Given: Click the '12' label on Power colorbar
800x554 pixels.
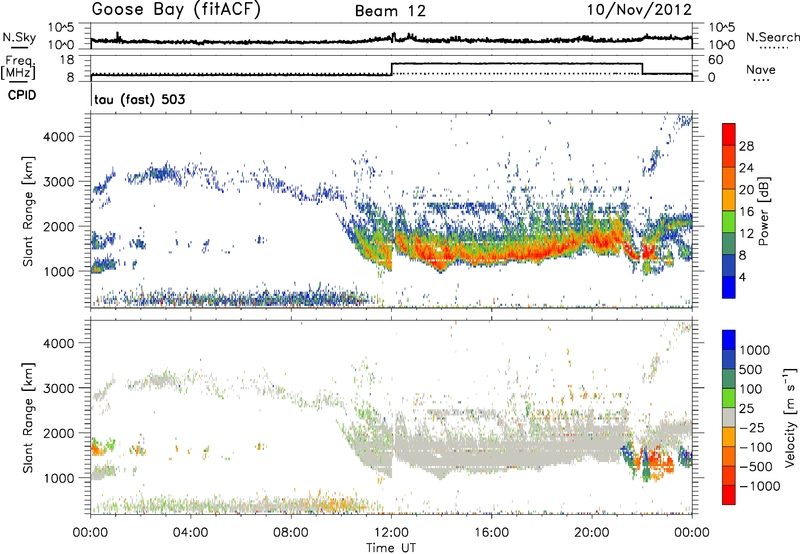Looking at the screenshot, I should click(746, 234).
